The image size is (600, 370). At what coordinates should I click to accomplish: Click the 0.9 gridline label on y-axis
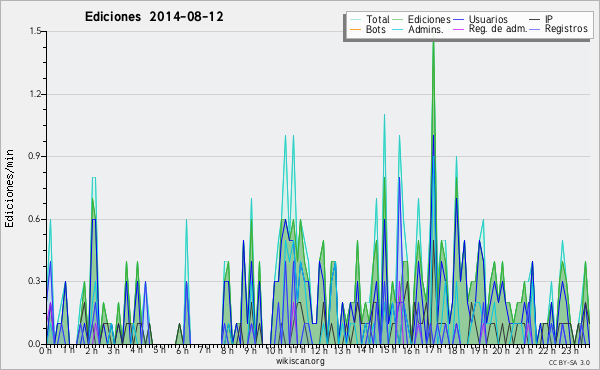[x=35, y=156]
